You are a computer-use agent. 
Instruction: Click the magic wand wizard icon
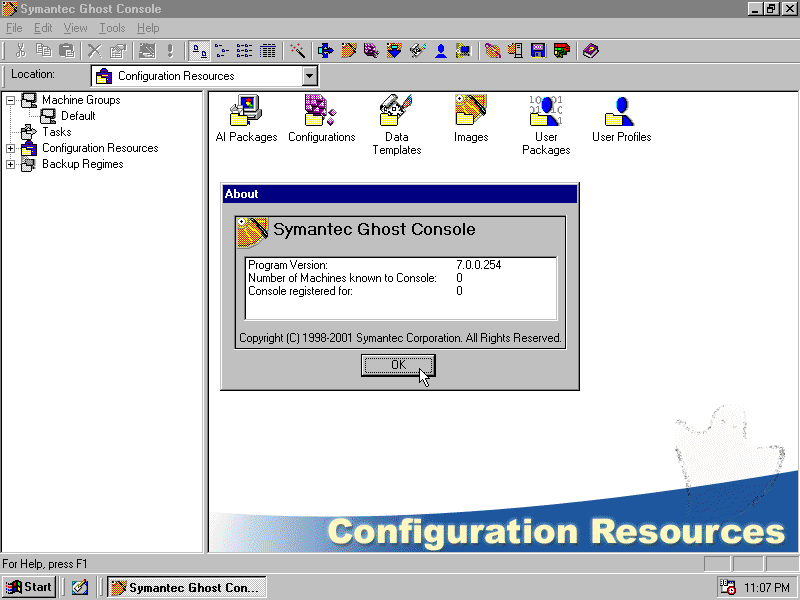[297, 51]
